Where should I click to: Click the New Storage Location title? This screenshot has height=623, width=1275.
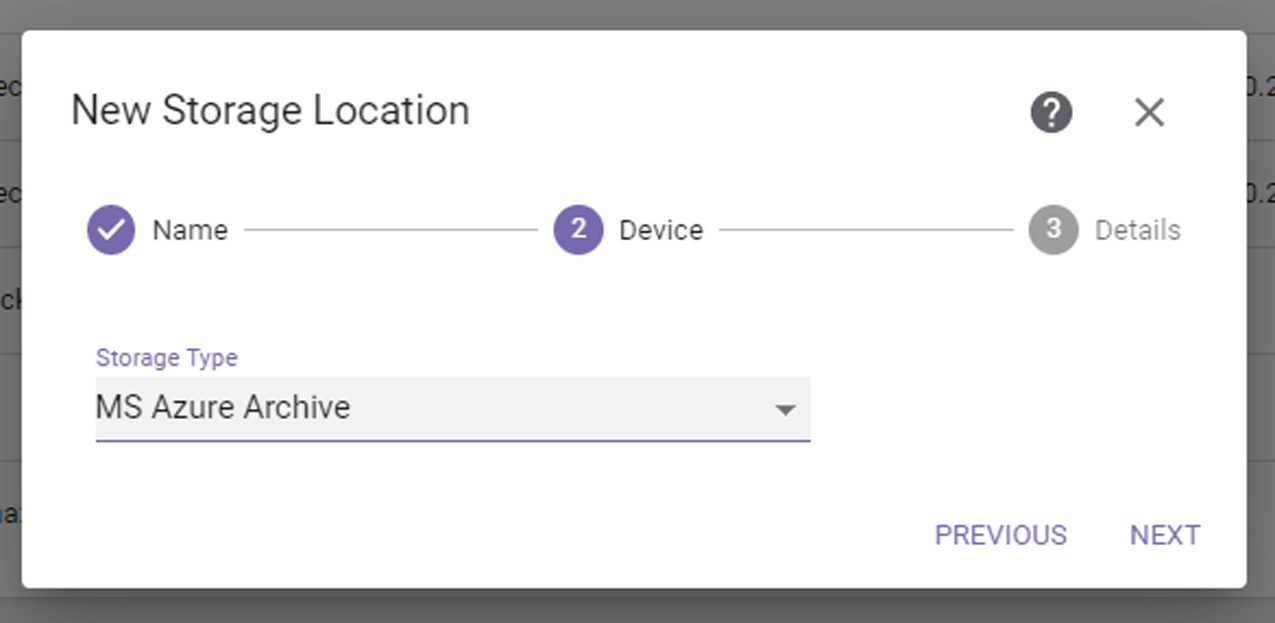(270, 110)
